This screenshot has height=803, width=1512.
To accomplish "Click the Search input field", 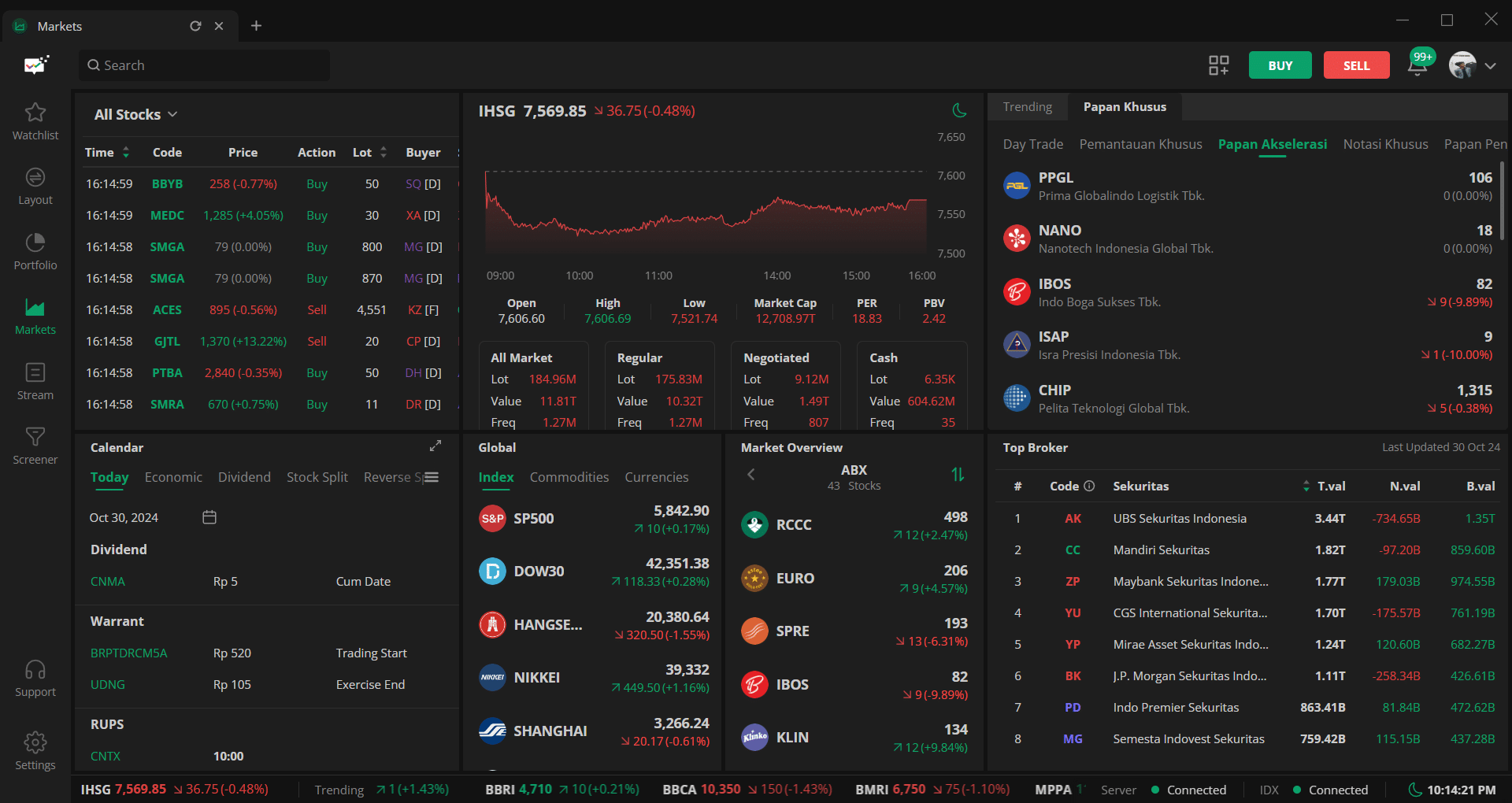I will [x=204, y=65].
